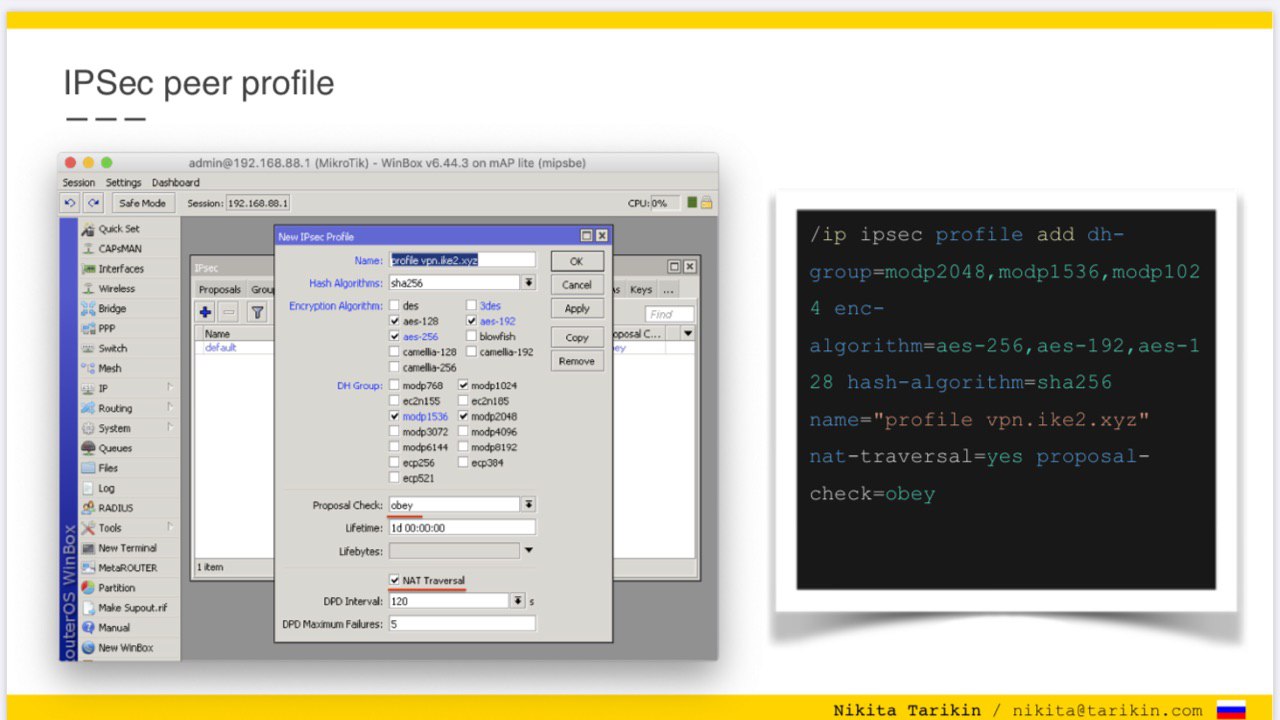Click the undo arrow in the WinBox toolbar
The image size is (1280, 720).
click(x=69, y=203)
